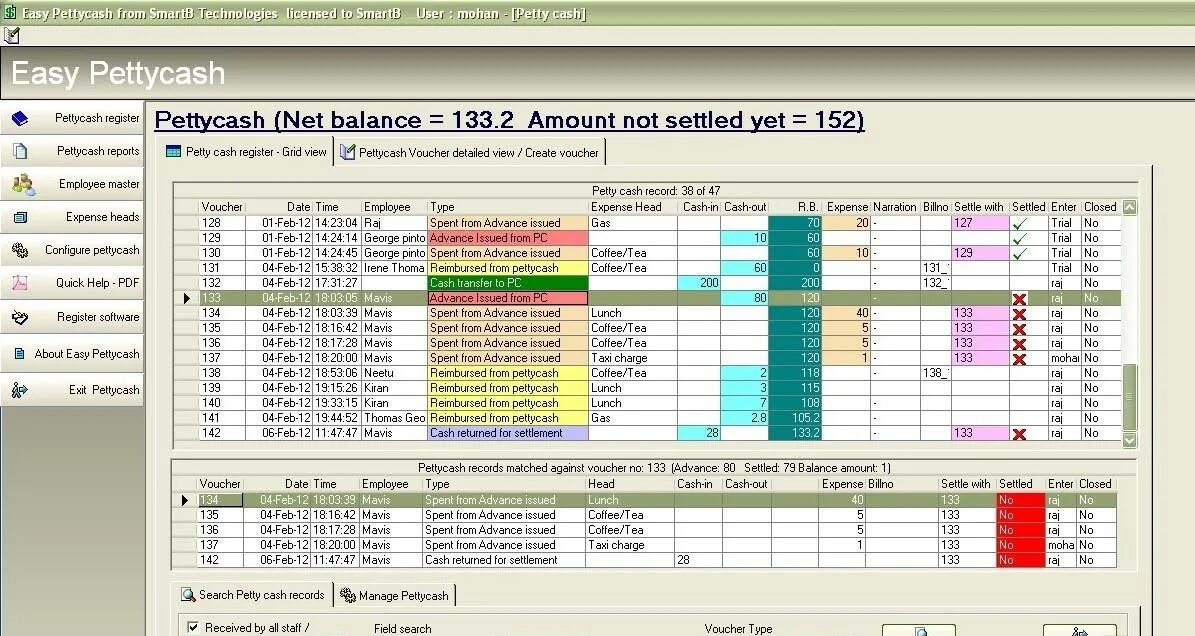
Task: Click the gears icon on the Manage Pettycash tab
Action: 348,596
